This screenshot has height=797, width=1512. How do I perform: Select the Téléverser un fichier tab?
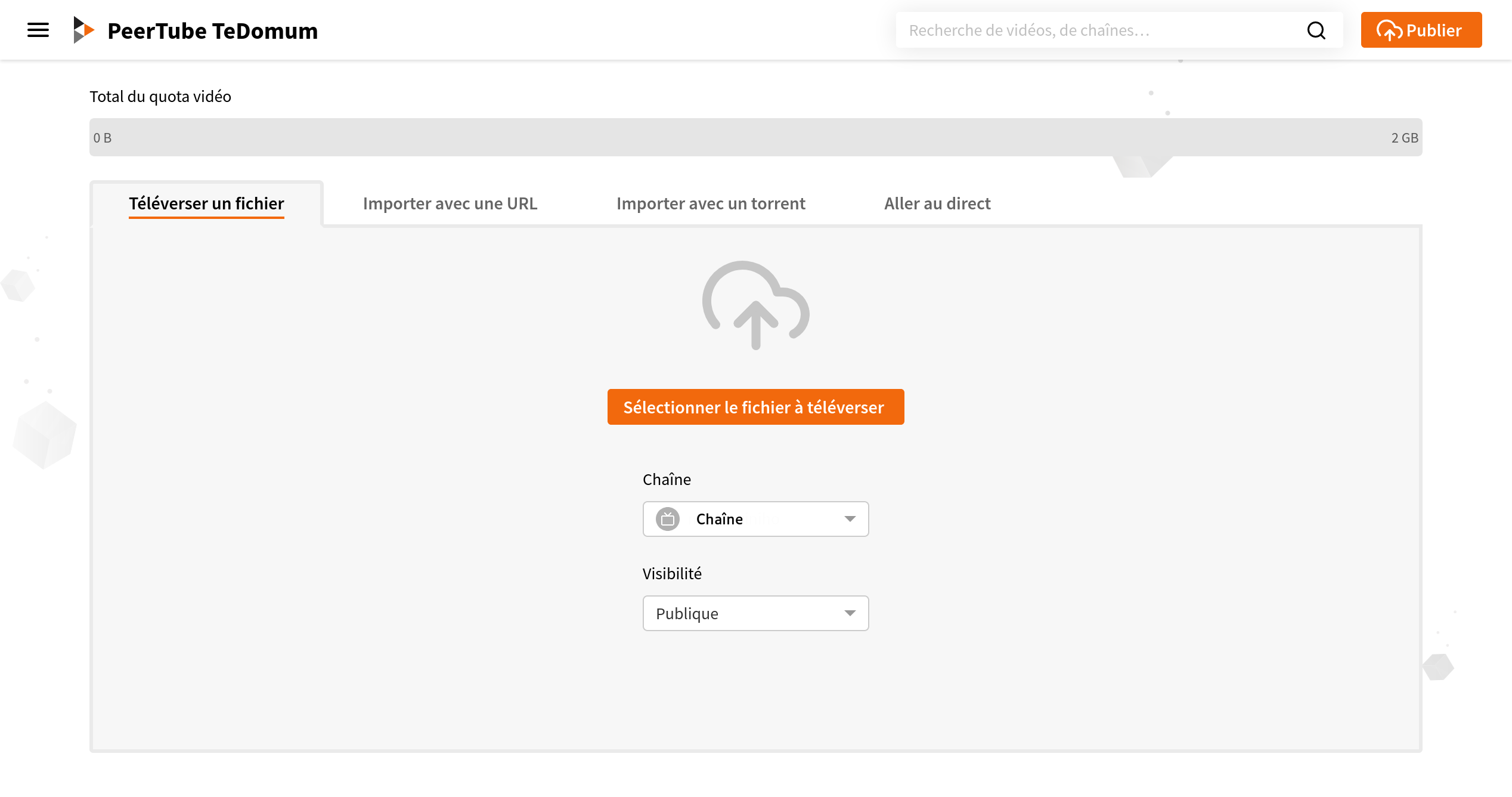click(206, 203)
